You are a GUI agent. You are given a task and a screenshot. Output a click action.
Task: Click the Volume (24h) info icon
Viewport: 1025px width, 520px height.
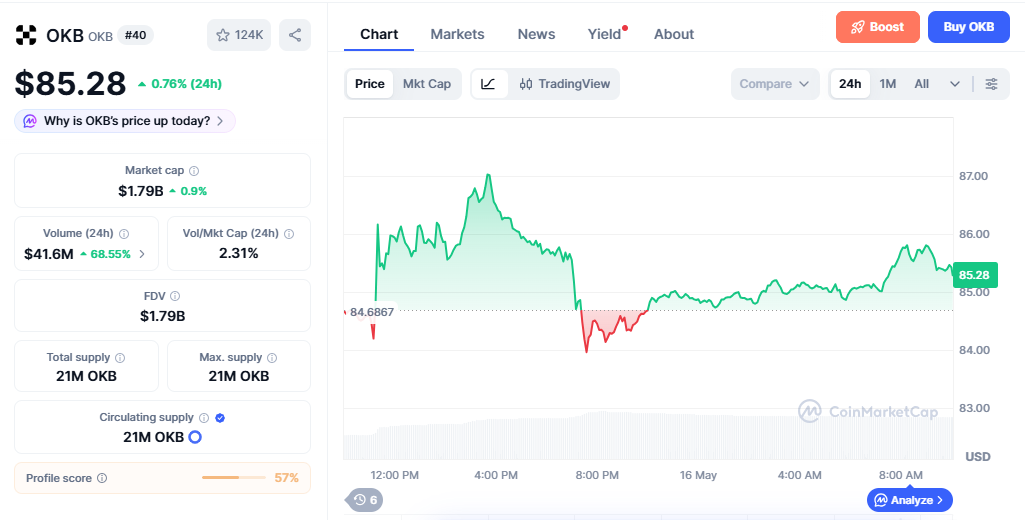coord(124,234)
